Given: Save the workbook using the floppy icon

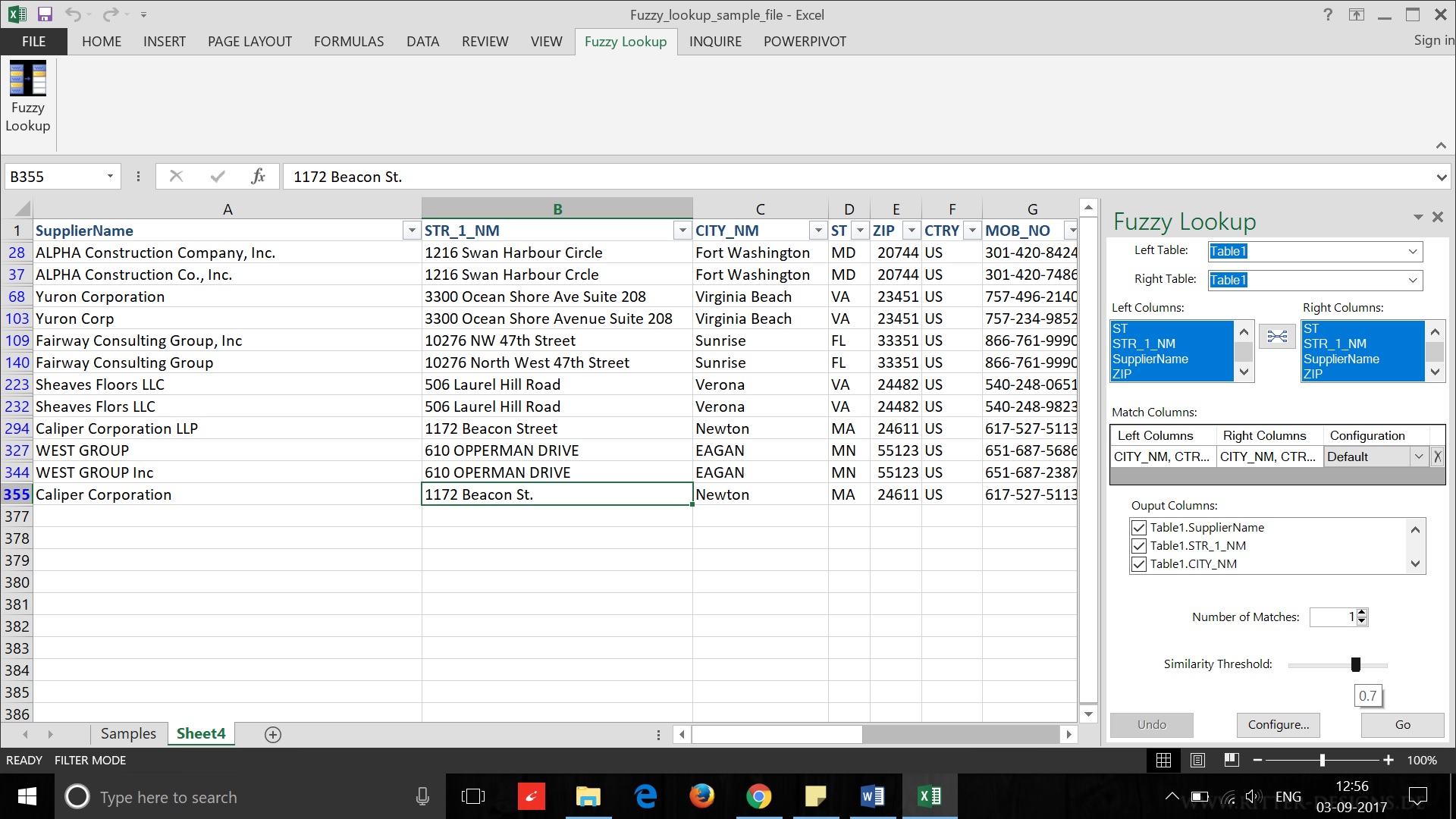Looking at the screenshot, I should point(45,14).
